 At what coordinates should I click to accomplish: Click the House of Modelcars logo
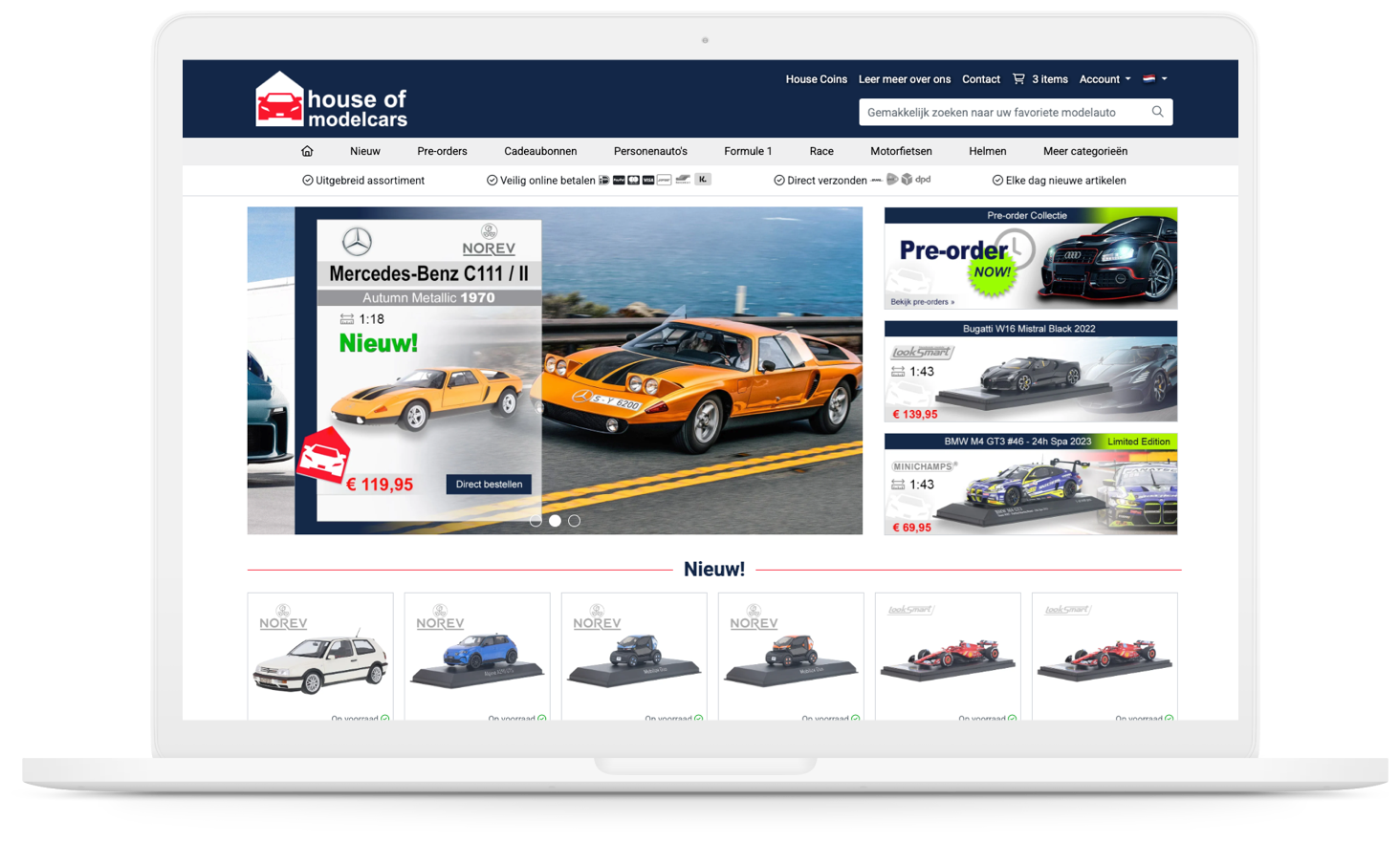point(330,98)
